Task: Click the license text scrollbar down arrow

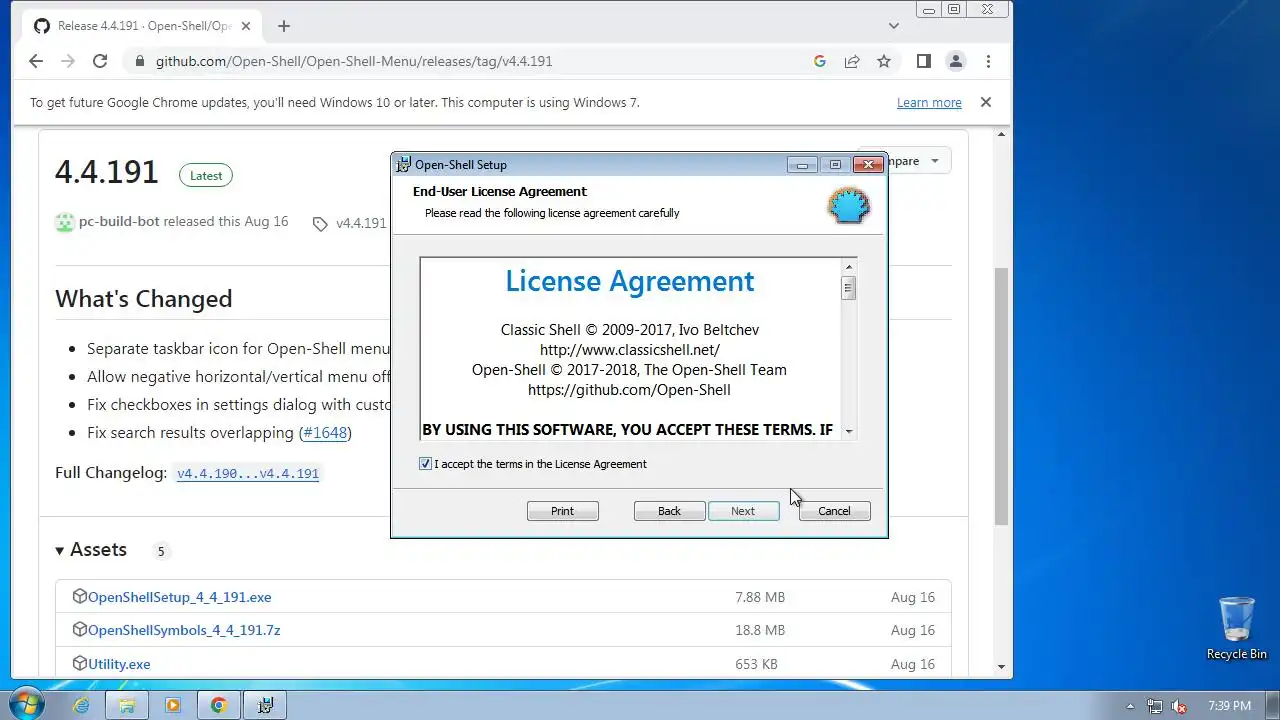Action: tap(848, 431)
